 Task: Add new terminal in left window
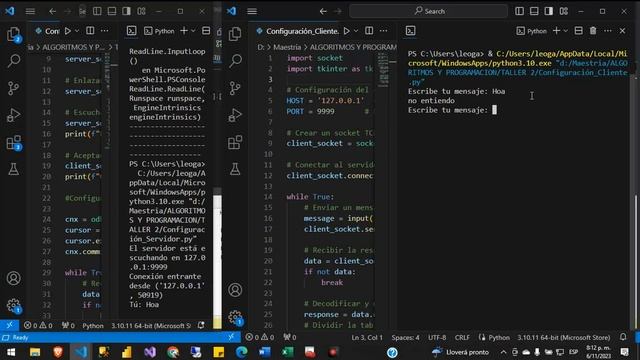point(184,31)
